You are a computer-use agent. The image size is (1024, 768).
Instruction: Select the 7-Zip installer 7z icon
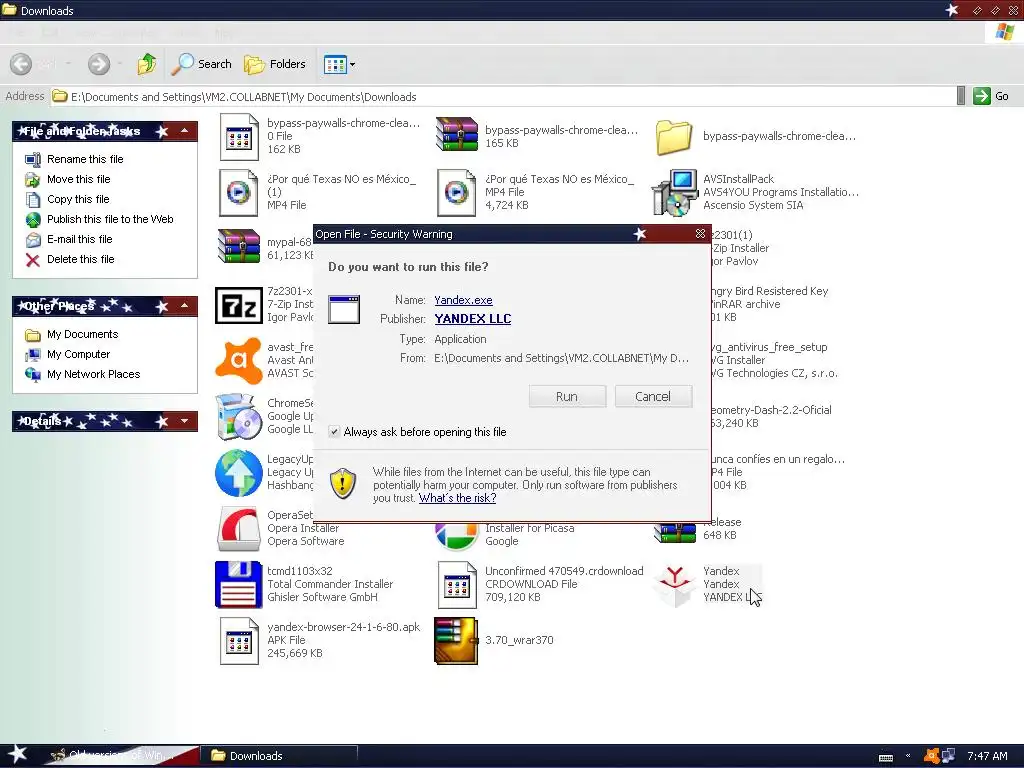tap(238, 305)
